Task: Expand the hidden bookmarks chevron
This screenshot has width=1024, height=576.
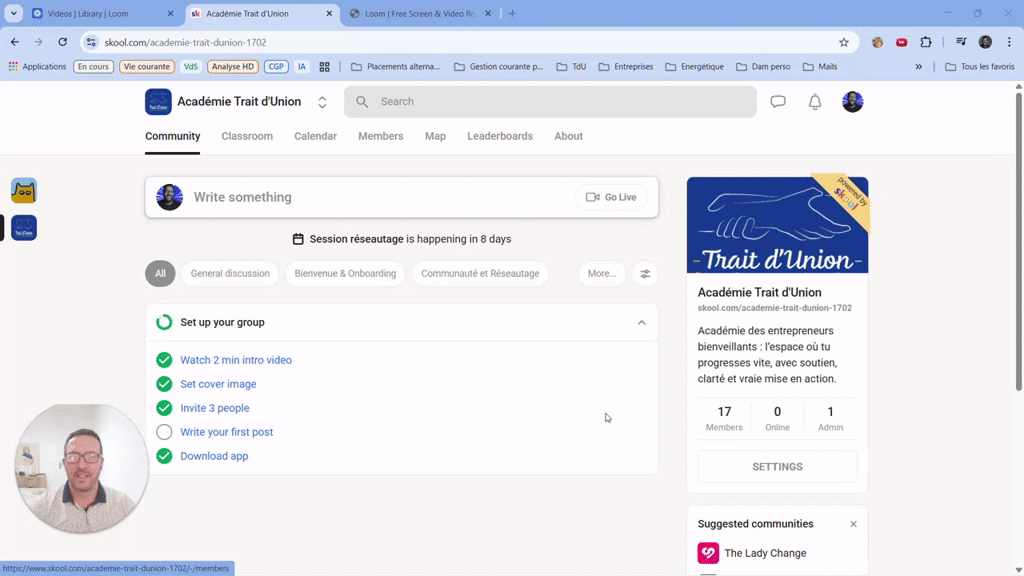Action: (x=918, y=67)
